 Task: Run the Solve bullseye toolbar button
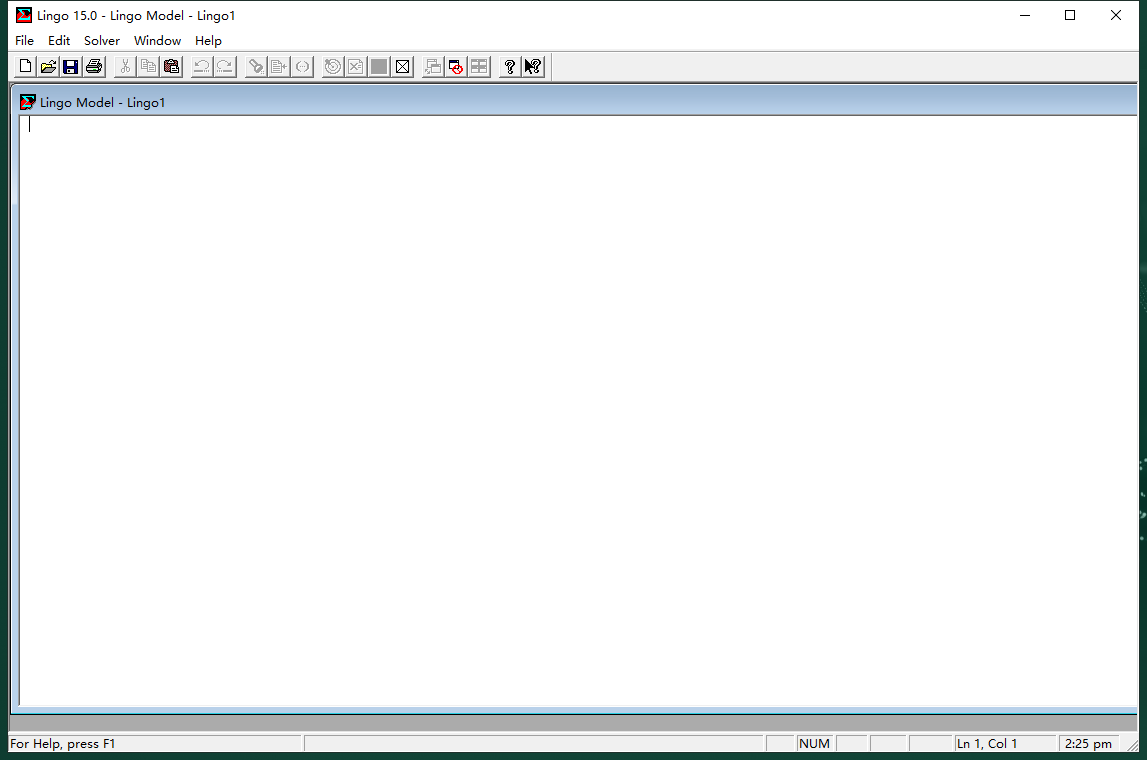coord(333,67)
